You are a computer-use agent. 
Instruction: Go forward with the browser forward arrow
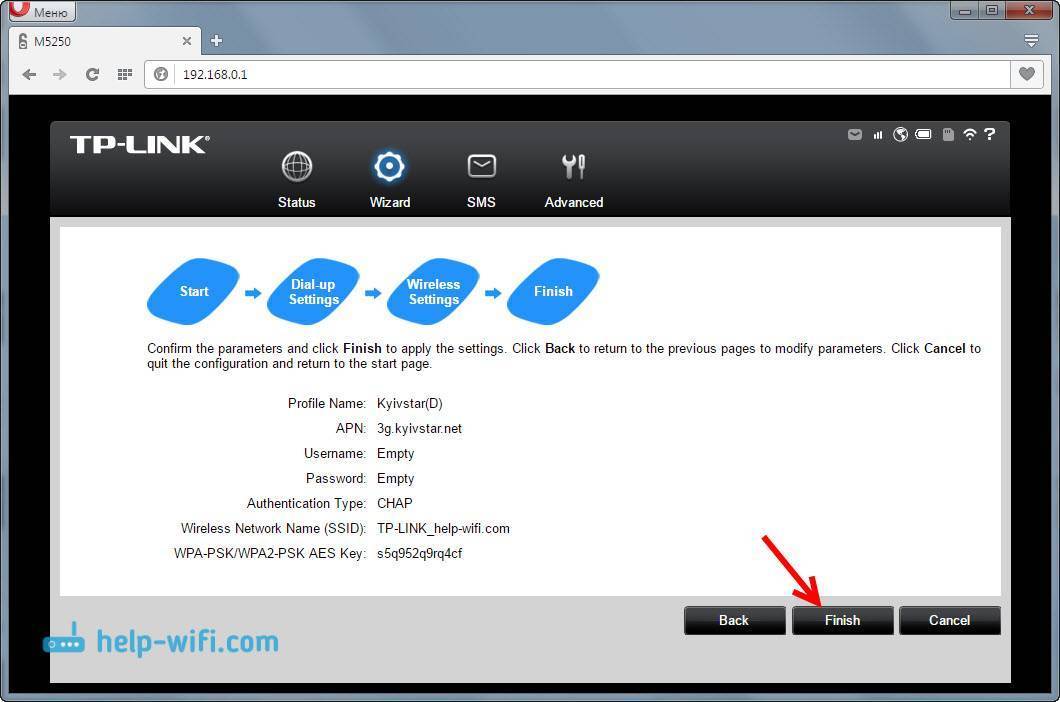[x=60, y=74]
